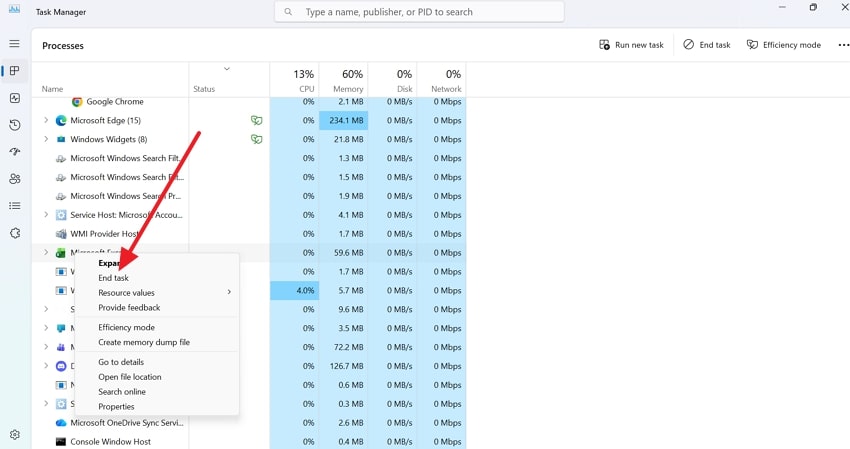
Task: Open the App history sidebar icon
Action: click(15, 125)
